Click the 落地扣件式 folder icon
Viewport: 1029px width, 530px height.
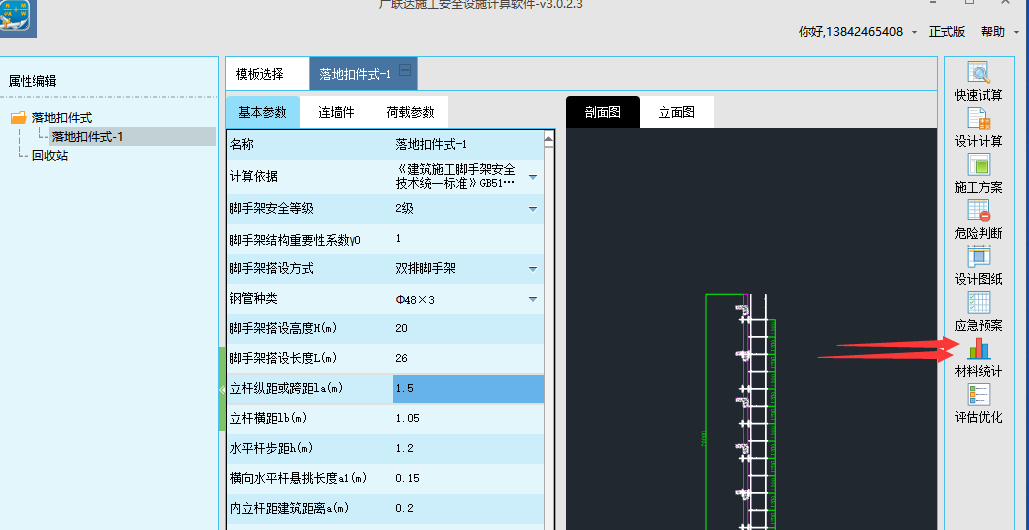[x=19, y=118]
